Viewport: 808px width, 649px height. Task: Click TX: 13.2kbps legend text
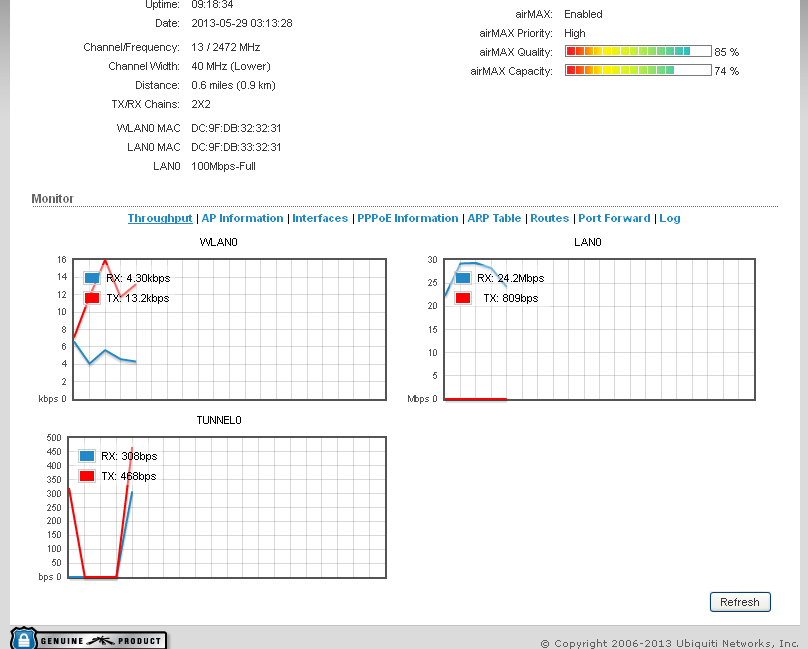[x=138, y=298]
